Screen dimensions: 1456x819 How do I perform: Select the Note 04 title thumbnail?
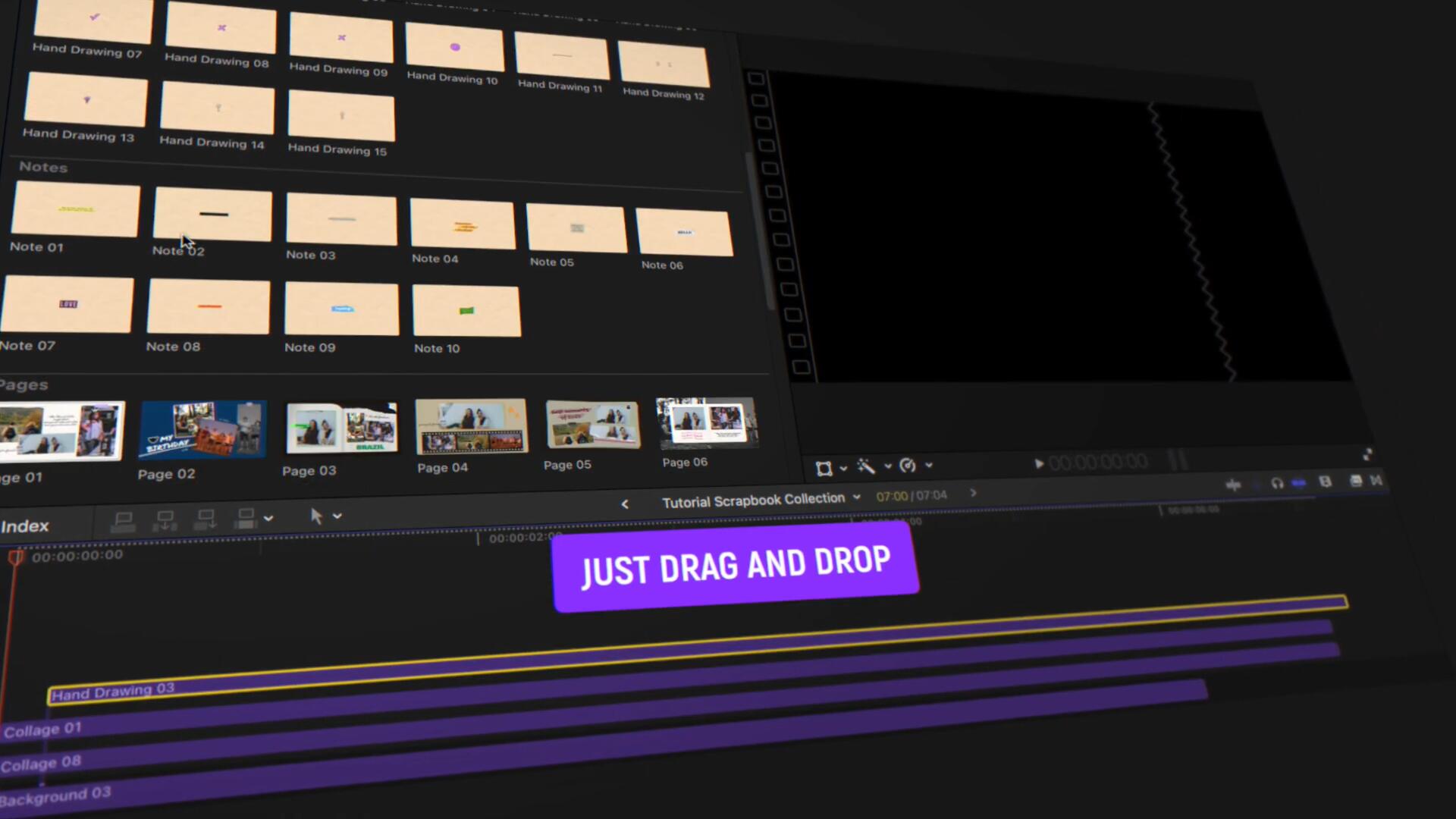coord(463,225)
